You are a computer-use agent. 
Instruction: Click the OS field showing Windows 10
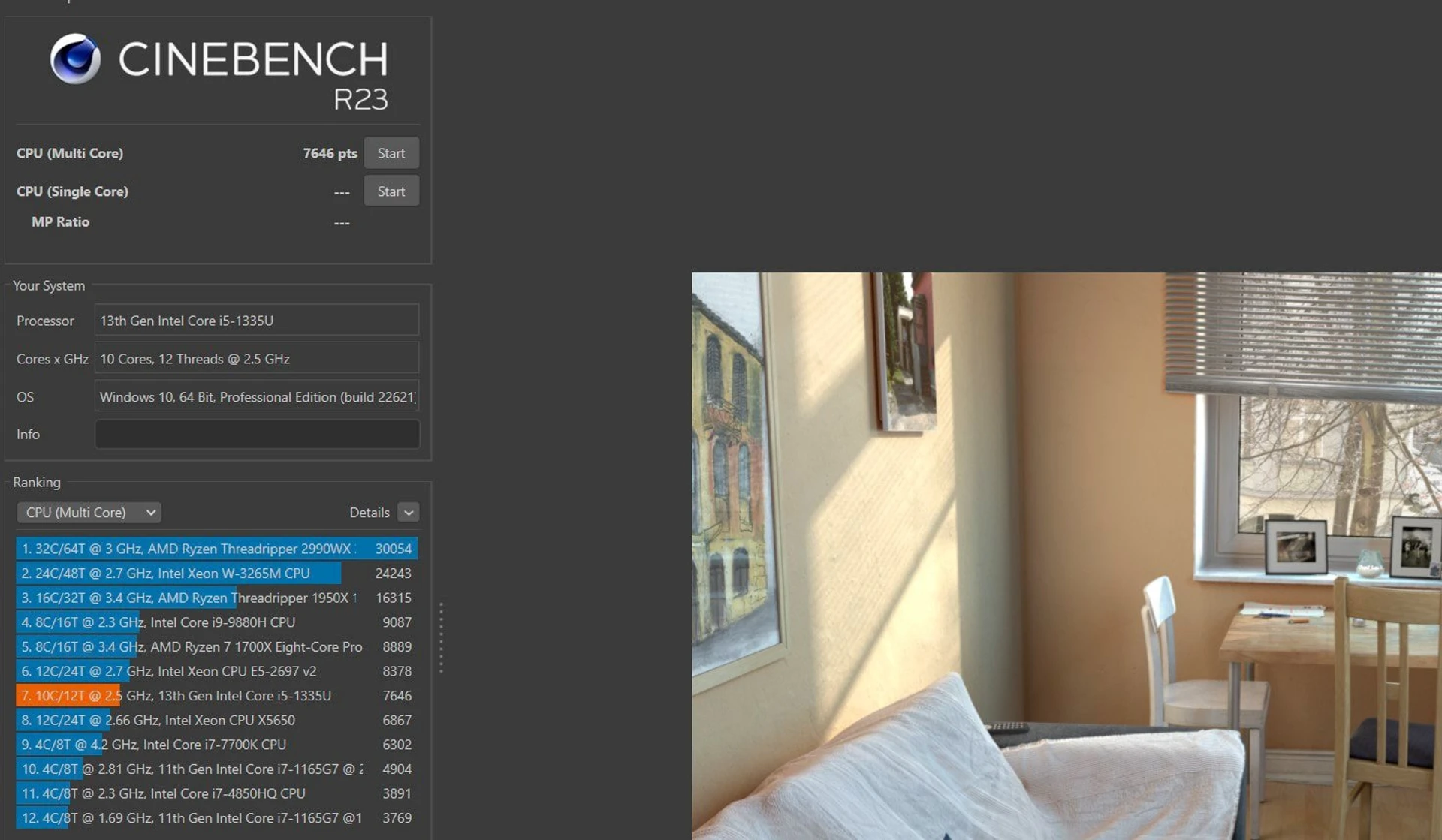tap(257, 397)
